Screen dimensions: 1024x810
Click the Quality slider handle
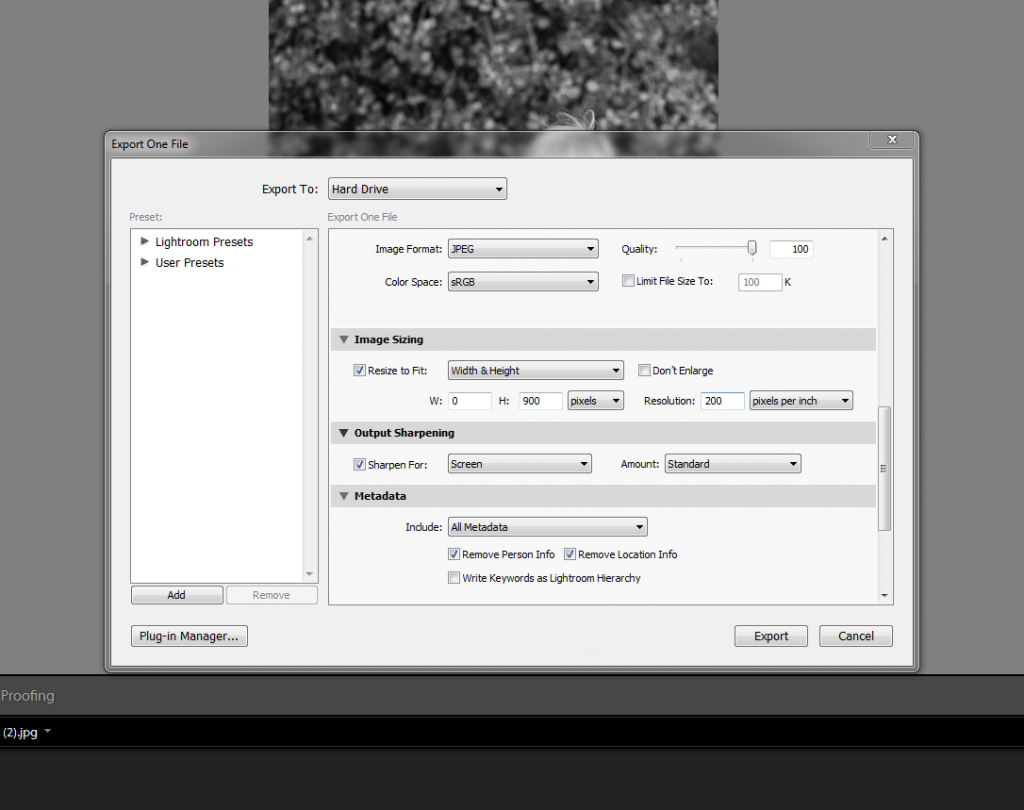tap(752, 248)
